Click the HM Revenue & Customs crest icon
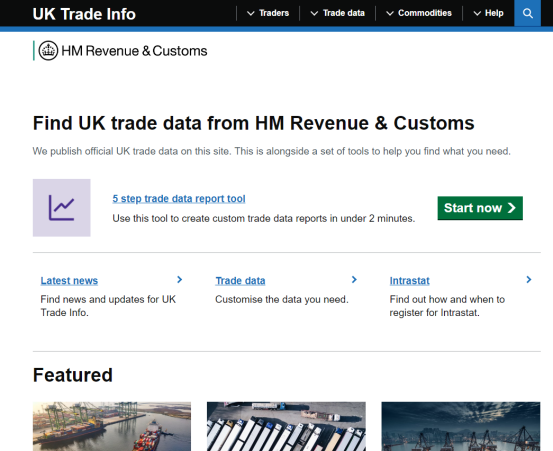Screen dimensions: 553x451 (x=48, y=50)
